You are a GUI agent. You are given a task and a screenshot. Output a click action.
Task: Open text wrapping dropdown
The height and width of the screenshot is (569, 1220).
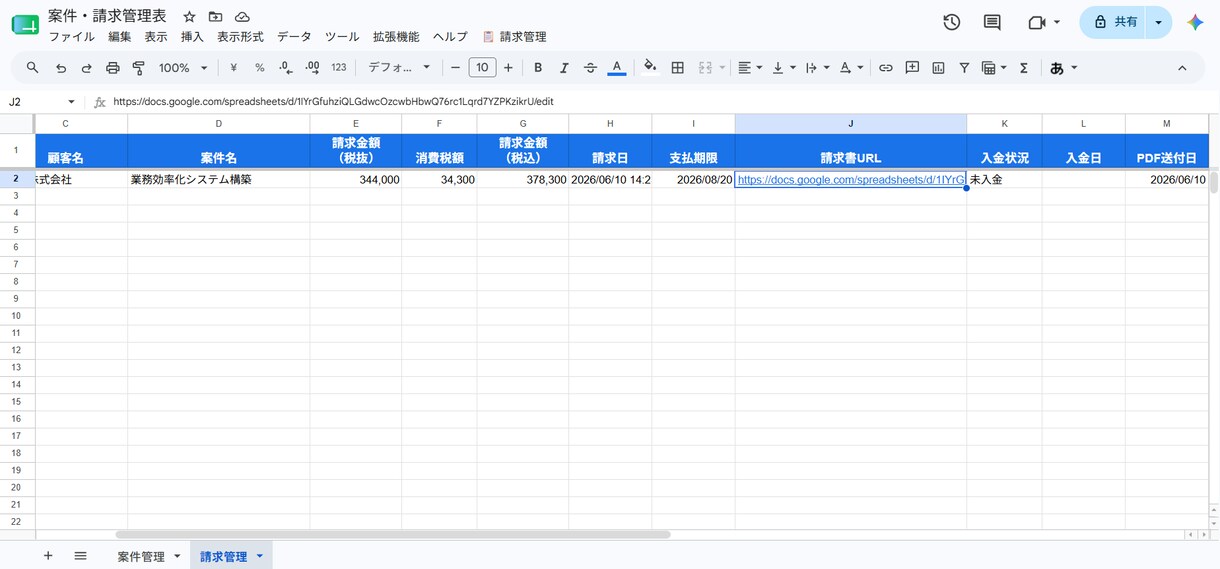[817, 68]
